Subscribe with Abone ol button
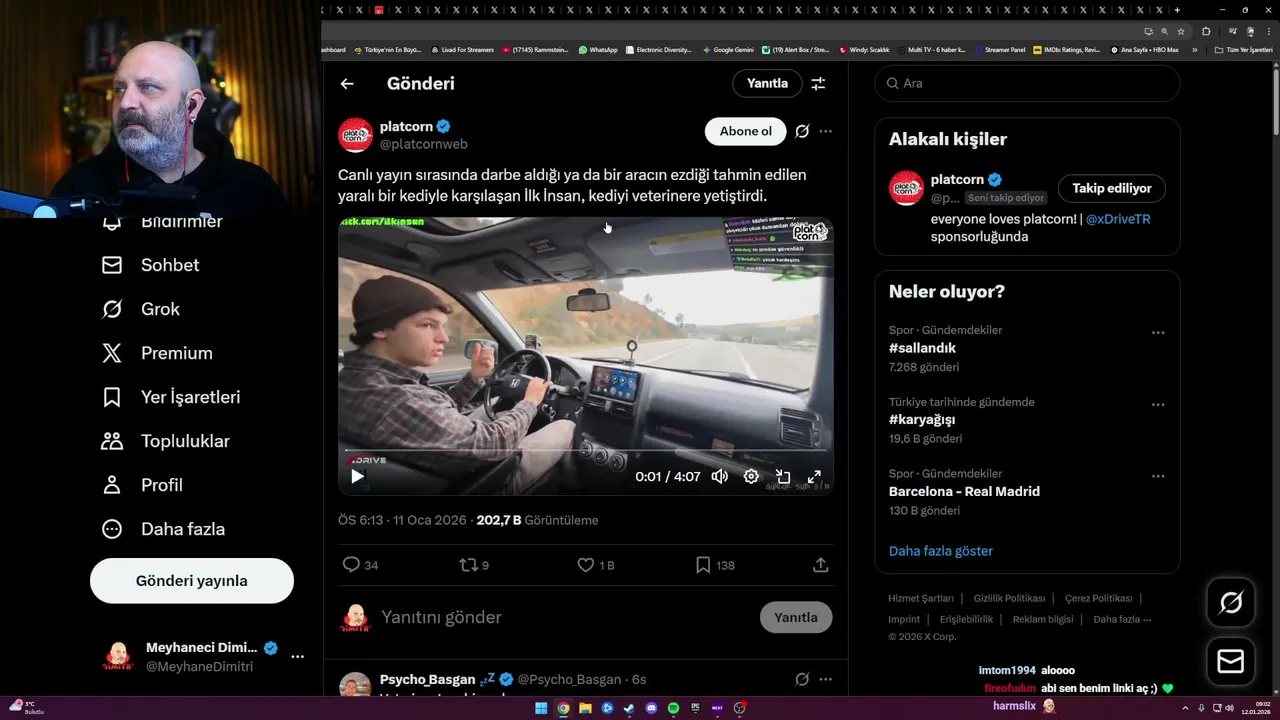Image resolution: width=1280 pixels, height=720 pixels. (746, 131)
